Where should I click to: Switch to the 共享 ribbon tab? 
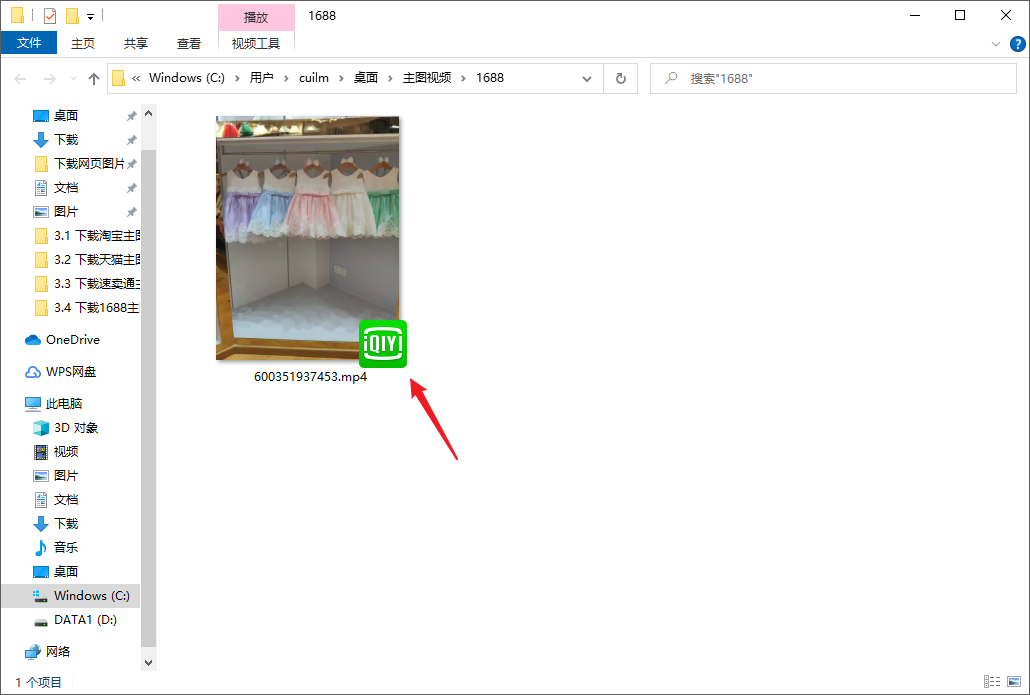point(136,43)
